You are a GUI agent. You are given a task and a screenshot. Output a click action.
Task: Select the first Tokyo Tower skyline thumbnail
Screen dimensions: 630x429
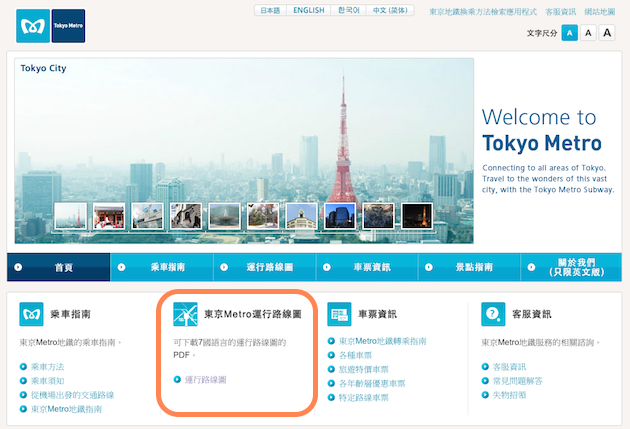[70, 216]
